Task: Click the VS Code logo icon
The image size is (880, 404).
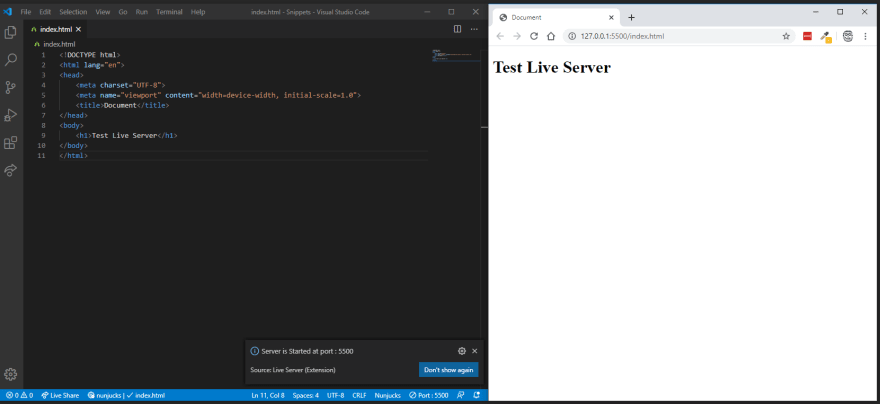Action: point(8,12)
